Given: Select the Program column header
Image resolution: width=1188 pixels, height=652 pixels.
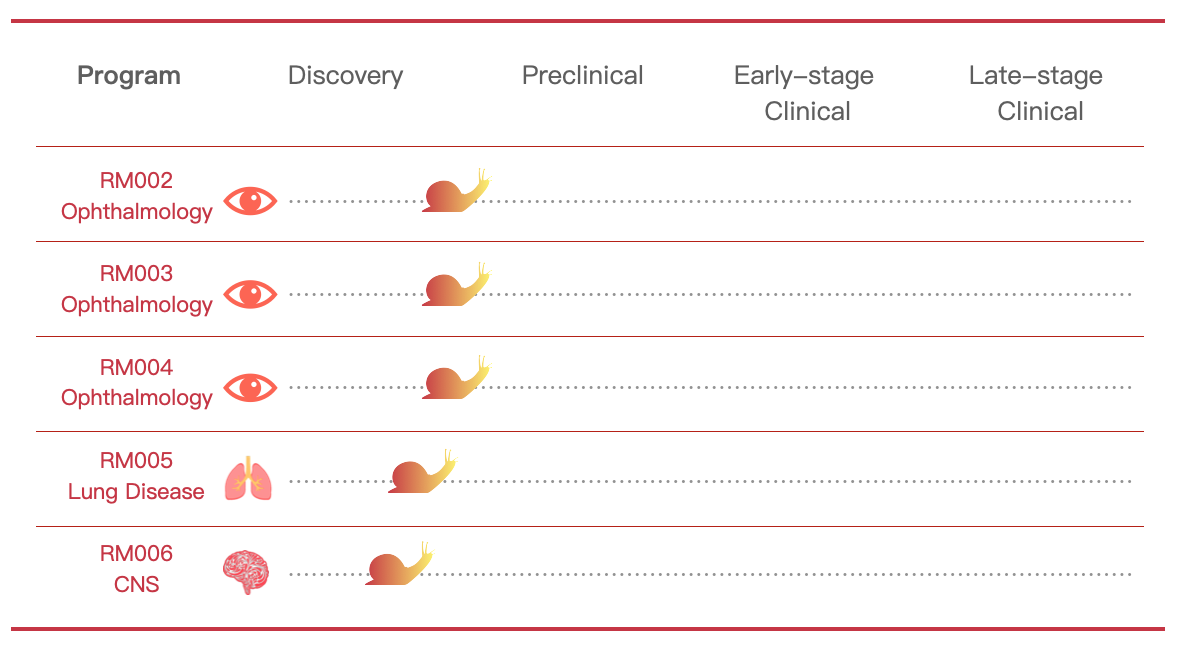Looking at the screenshot, I should point(129,76).
